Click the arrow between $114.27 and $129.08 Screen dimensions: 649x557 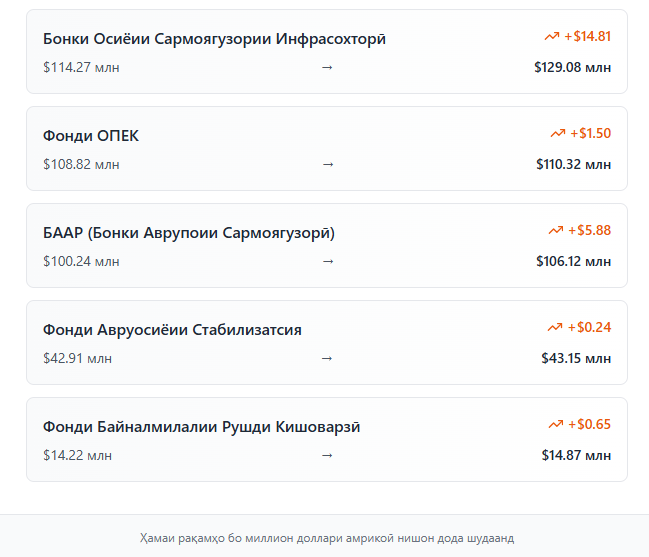(327, 67)
